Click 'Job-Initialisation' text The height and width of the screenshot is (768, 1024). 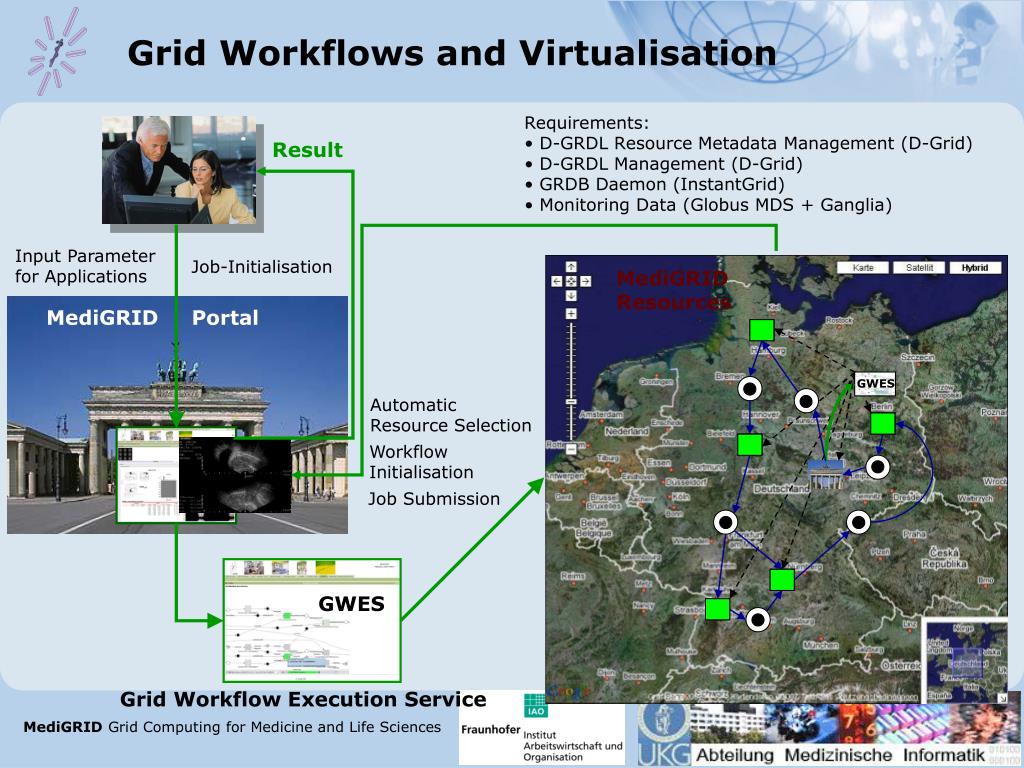(x=261, y=266)
